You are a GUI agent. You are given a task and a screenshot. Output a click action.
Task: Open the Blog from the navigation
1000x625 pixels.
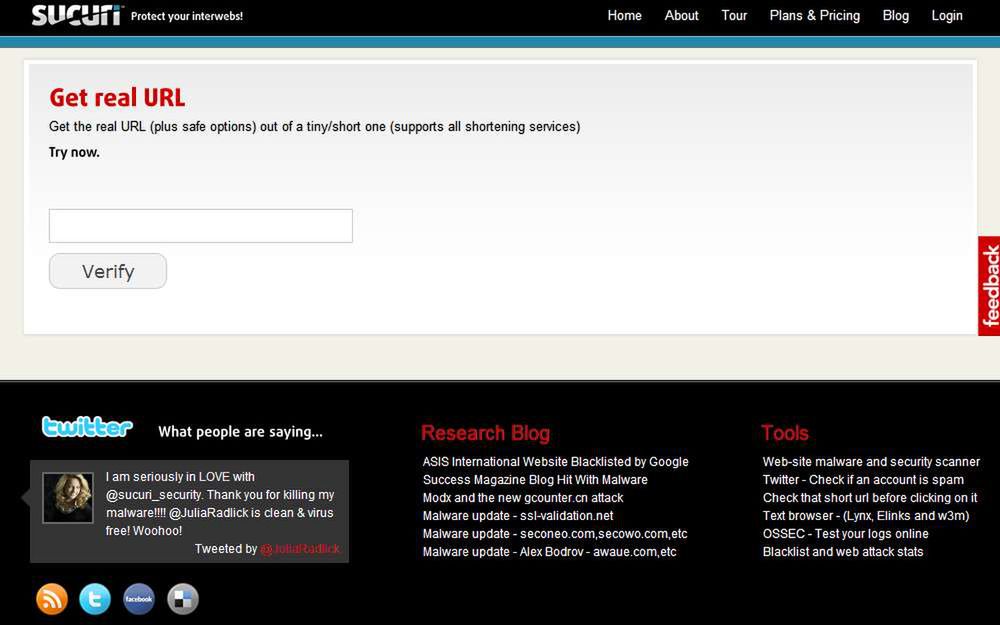coord(895,15)
